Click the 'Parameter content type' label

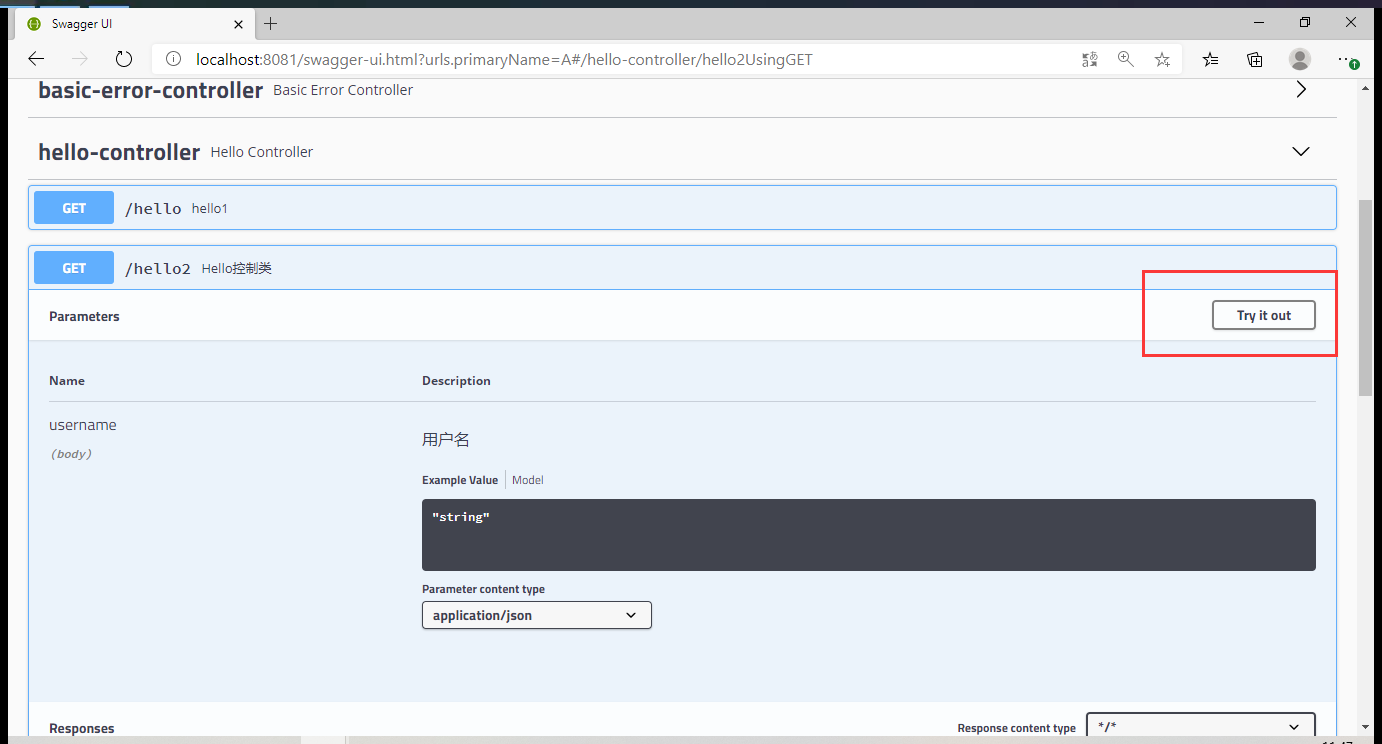click(483, 589)
